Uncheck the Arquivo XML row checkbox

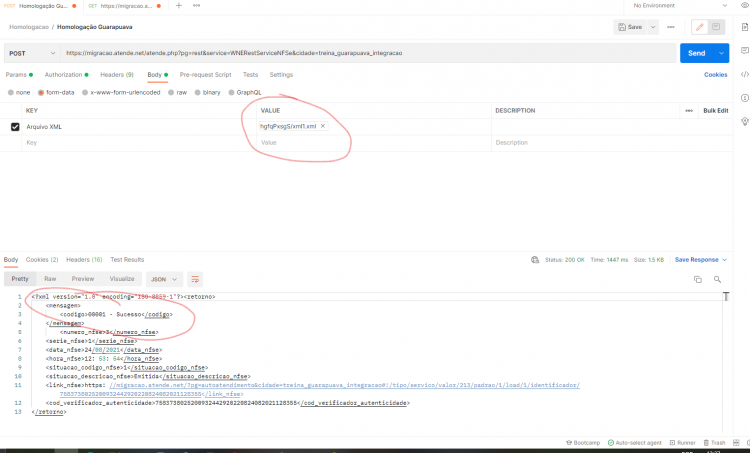(15, 127)
